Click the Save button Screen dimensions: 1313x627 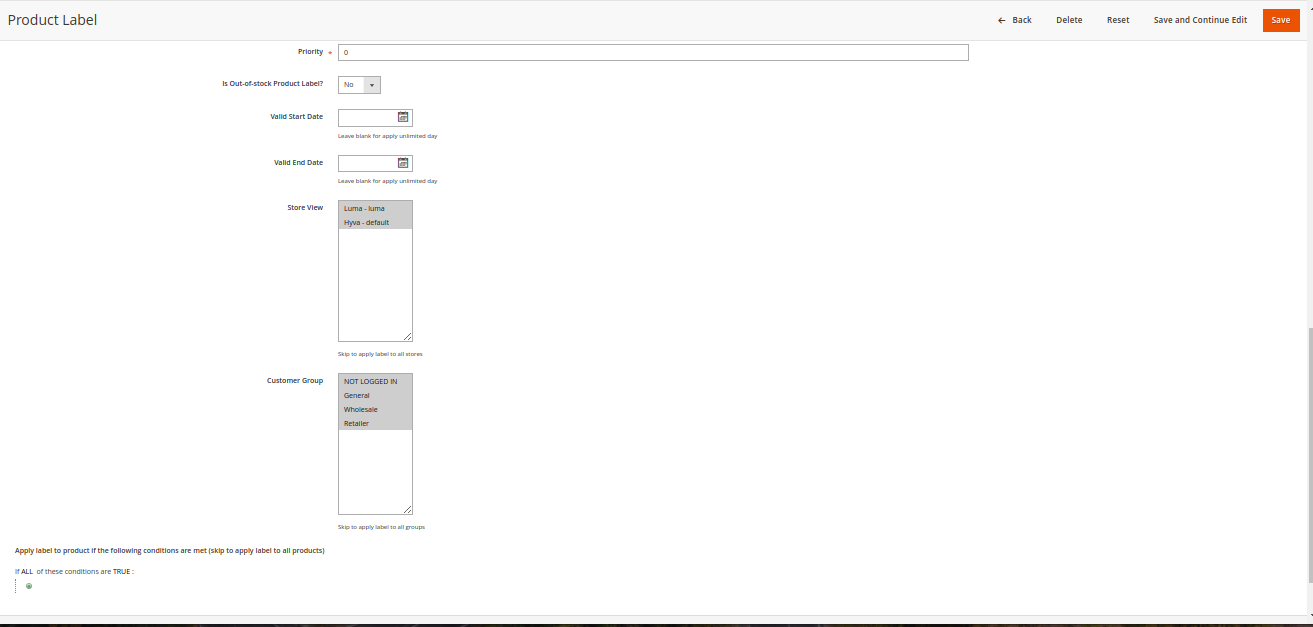pyautogui.click(x=1281, y=20)
